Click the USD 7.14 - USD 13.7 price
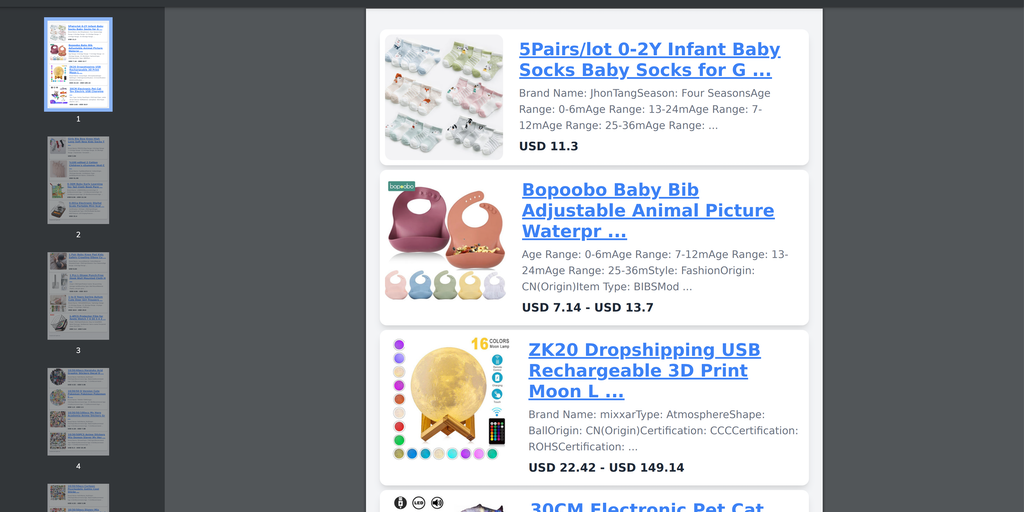This screenshot has height=512, width=1024. [x=587, y=308]
